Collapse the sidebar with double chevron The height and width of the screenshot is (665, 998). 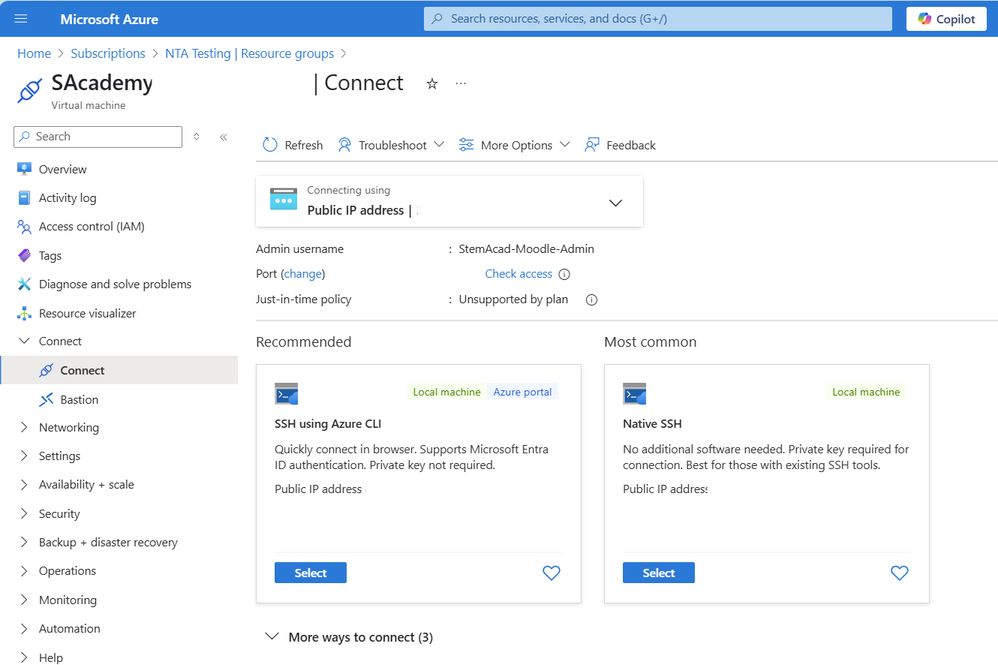223,137
